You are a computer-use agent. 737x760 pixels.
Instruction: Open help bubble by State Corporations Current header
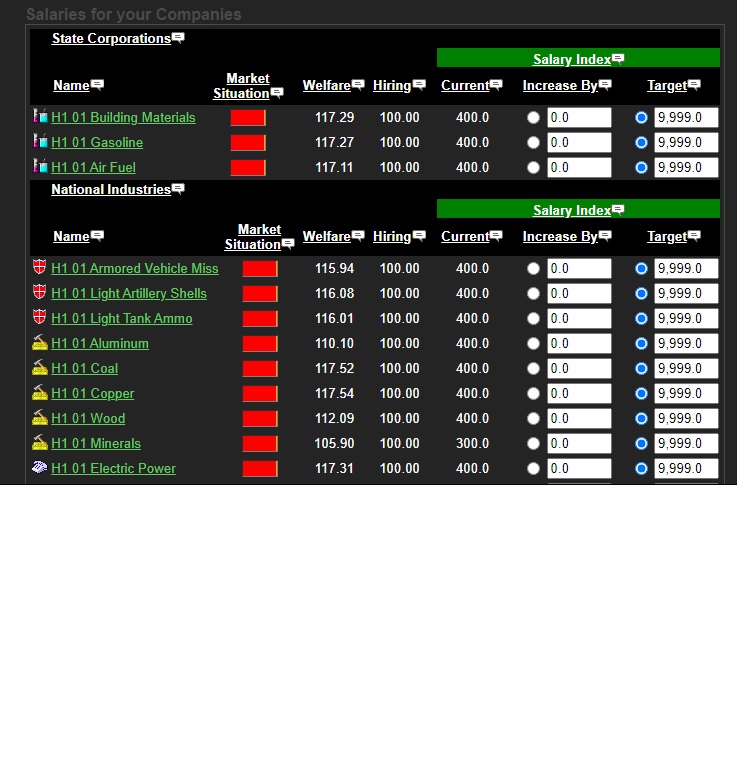point(496,85)
